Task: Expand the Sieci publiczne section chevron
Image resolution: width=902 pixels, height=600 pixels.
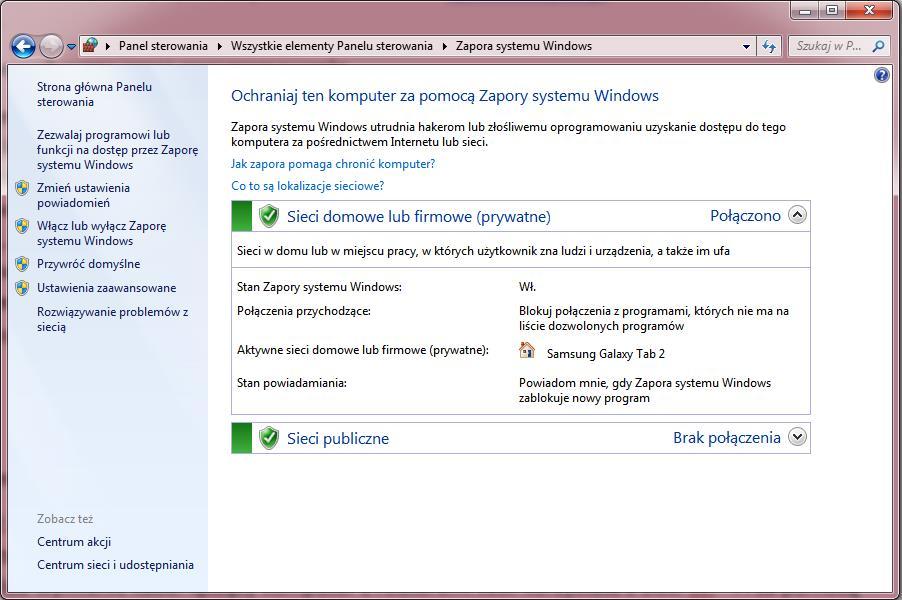Action: coord(797,437)
